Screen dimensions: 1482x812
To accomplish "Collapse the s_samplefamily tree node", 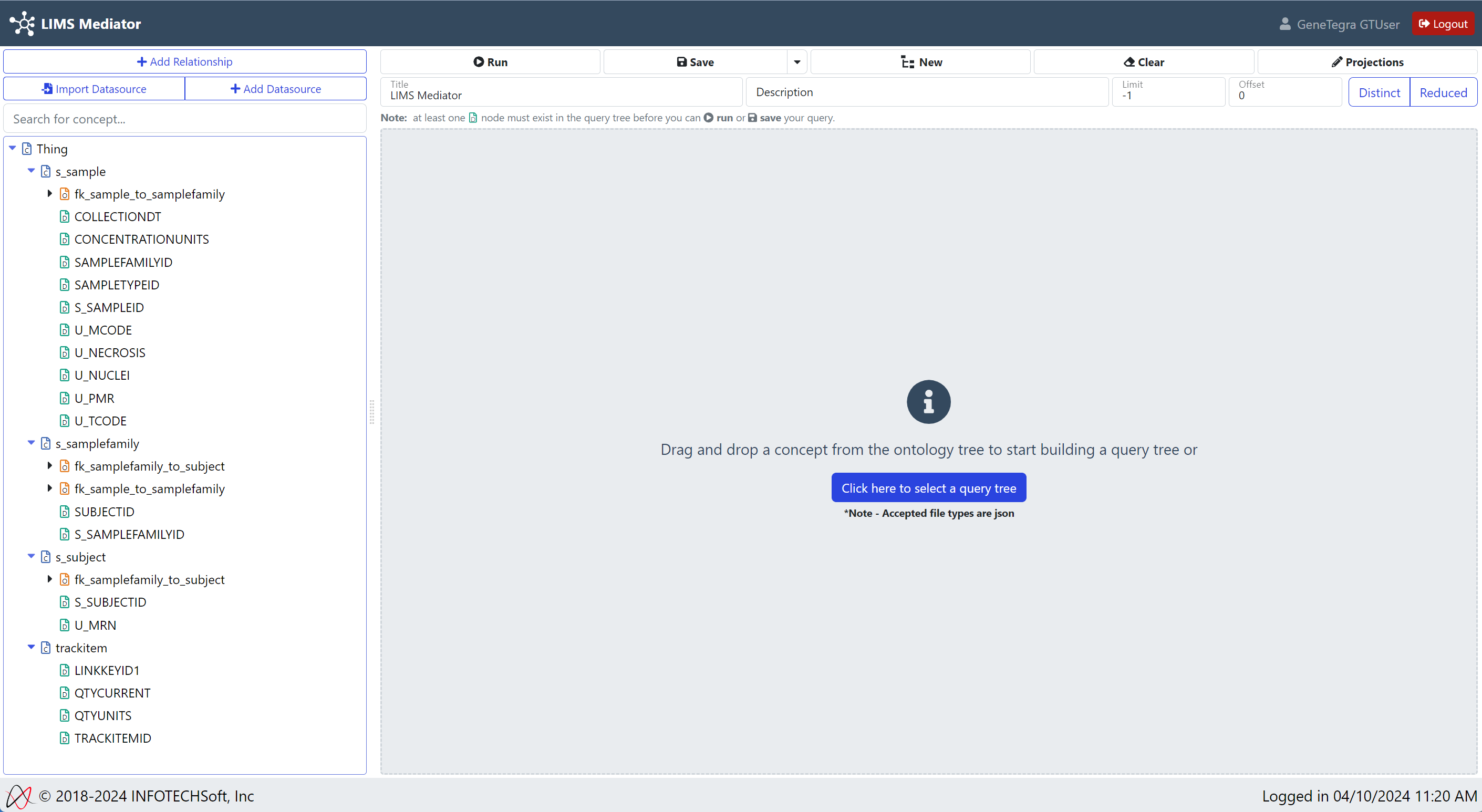I will [x=31, y=443].
